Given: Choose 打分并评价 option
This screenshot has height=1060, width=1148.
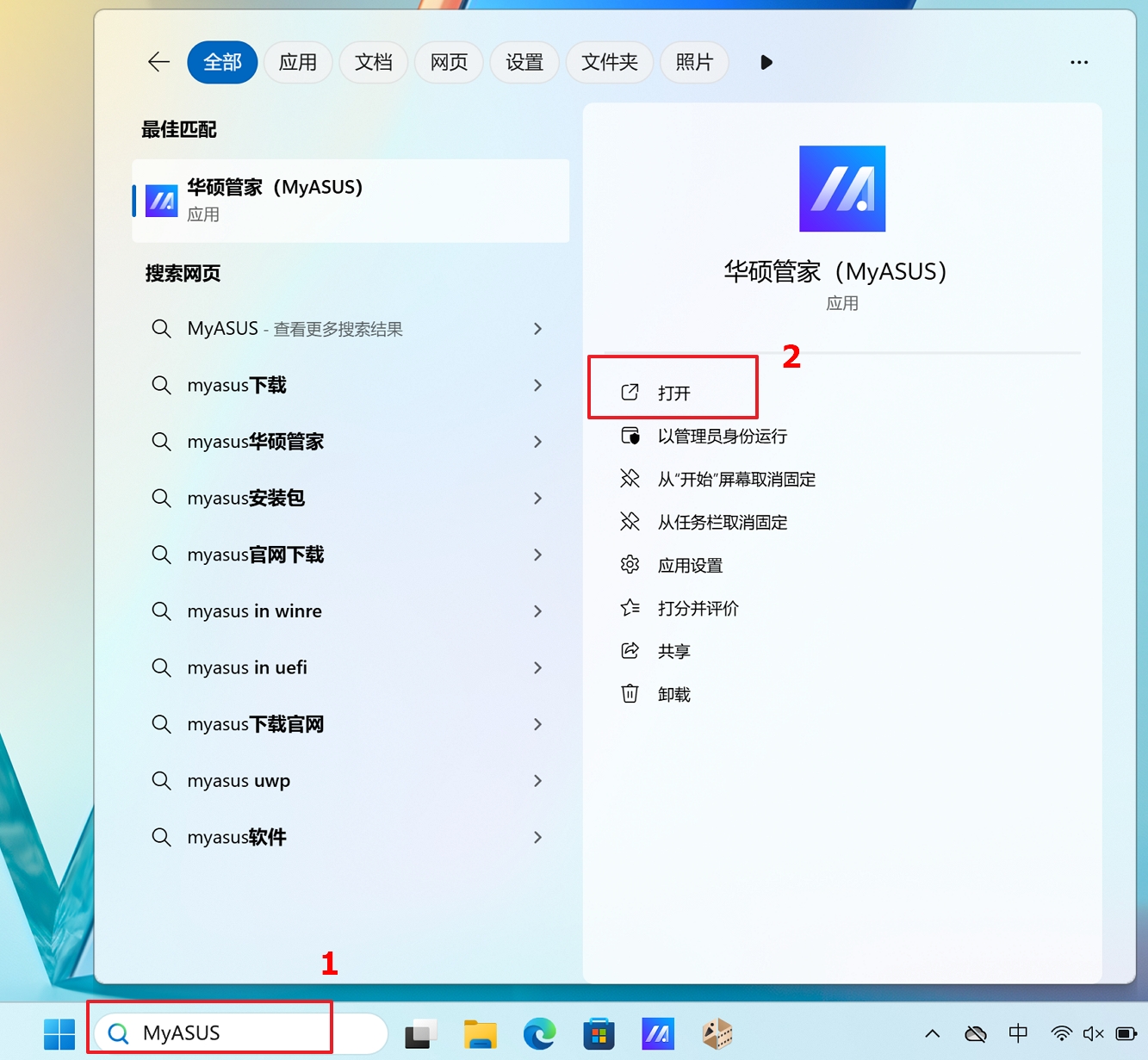Looking at the screenshot, I should coord(679,608).
